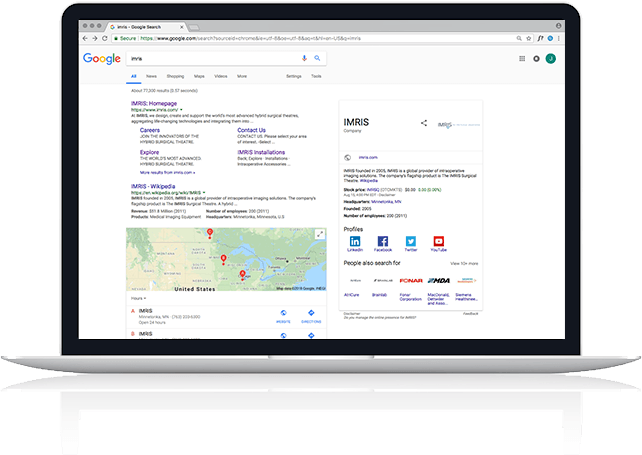Visit imris.com from knowledge panel
Viewport: 642px width, 455px height.
(x=368, y=158)
